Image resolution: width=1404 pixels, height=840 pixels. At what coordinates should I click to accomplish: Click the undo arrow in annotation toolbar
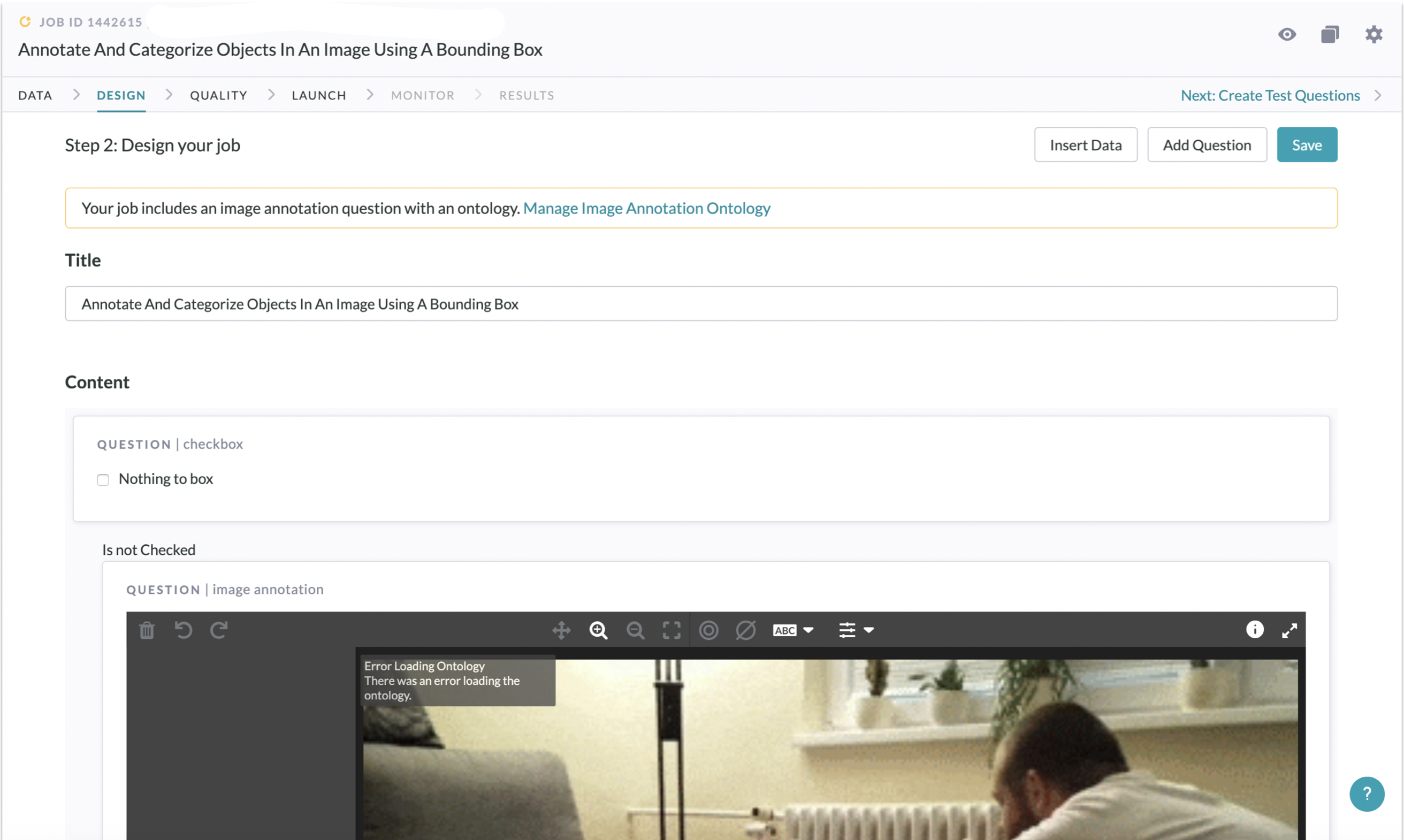tap(183, 630)
